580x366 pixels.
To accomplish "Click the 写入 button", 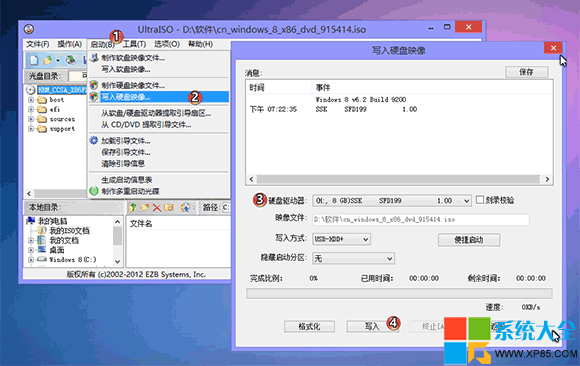I will coord(372,326).
